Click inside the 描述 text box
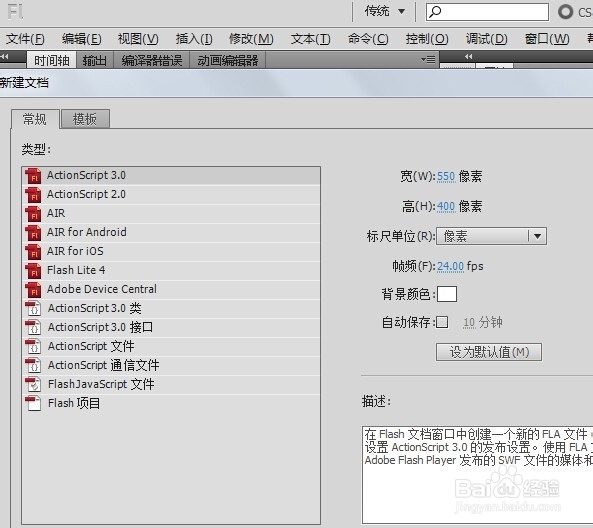The image size is (593, 528). pyautogui.click(x=477, y=475)
